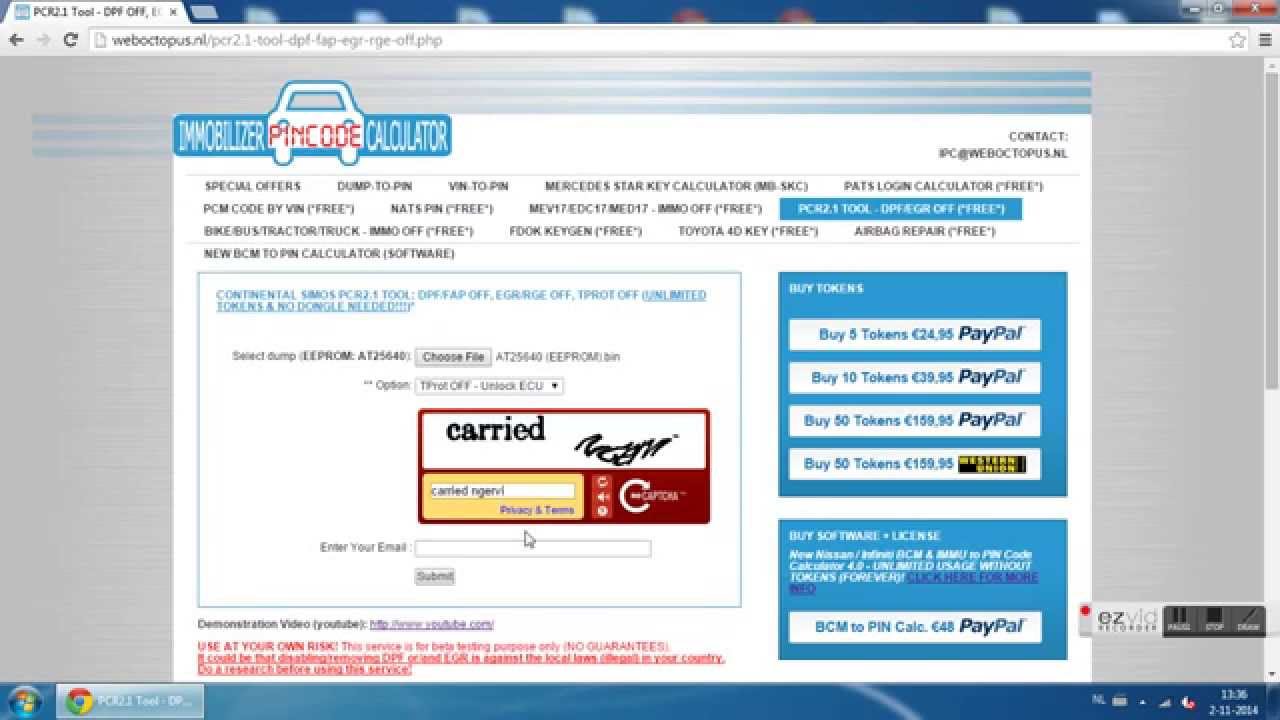Viewport: 1280px width, 720px height.
Task: Click the Unlimited Tokens heading link
Action: pyautogui.click(x=460, y=301)
